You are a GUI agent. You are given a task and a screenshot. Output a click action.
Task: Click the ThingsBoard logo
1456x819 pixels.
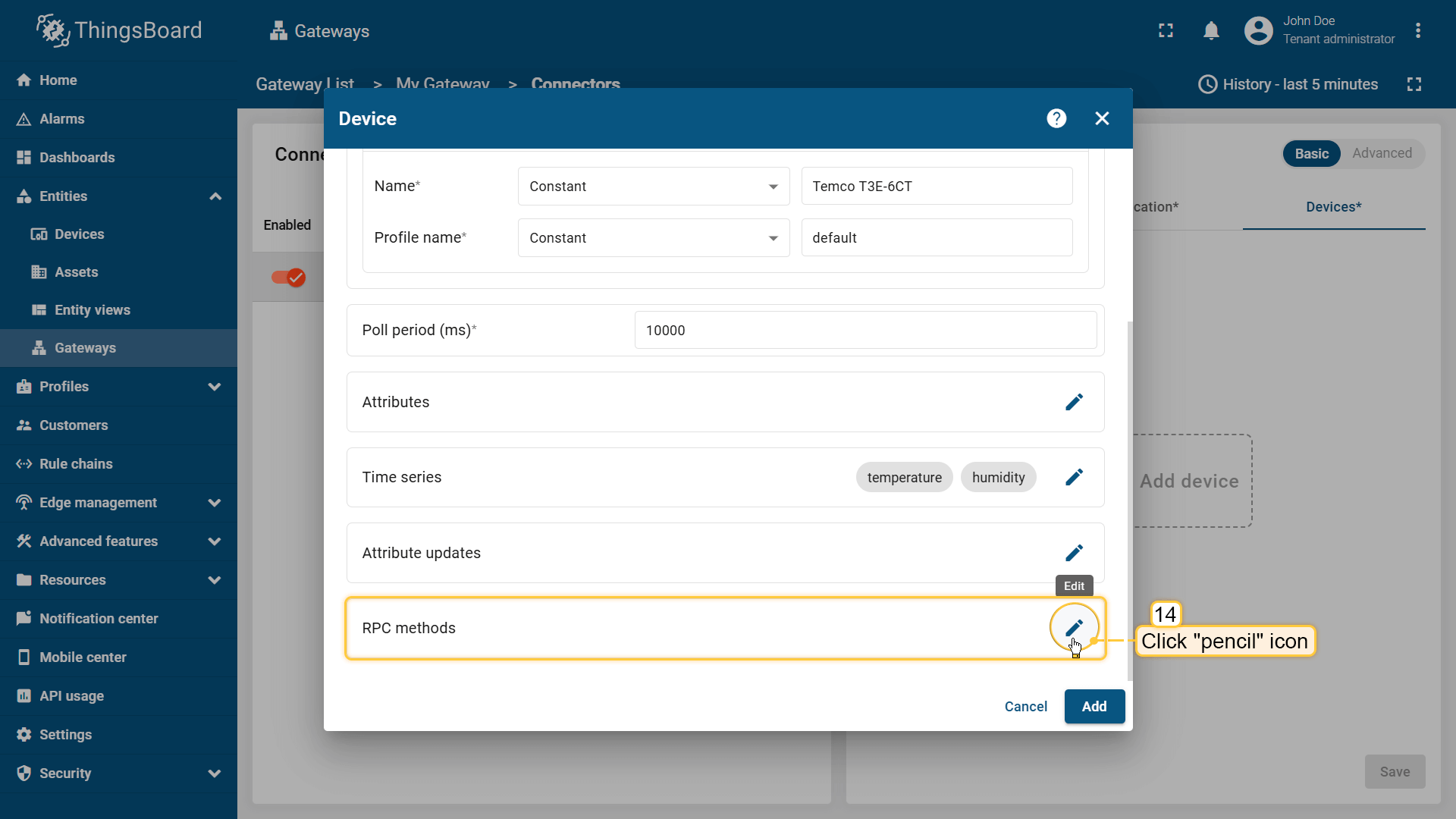(119, 30)
